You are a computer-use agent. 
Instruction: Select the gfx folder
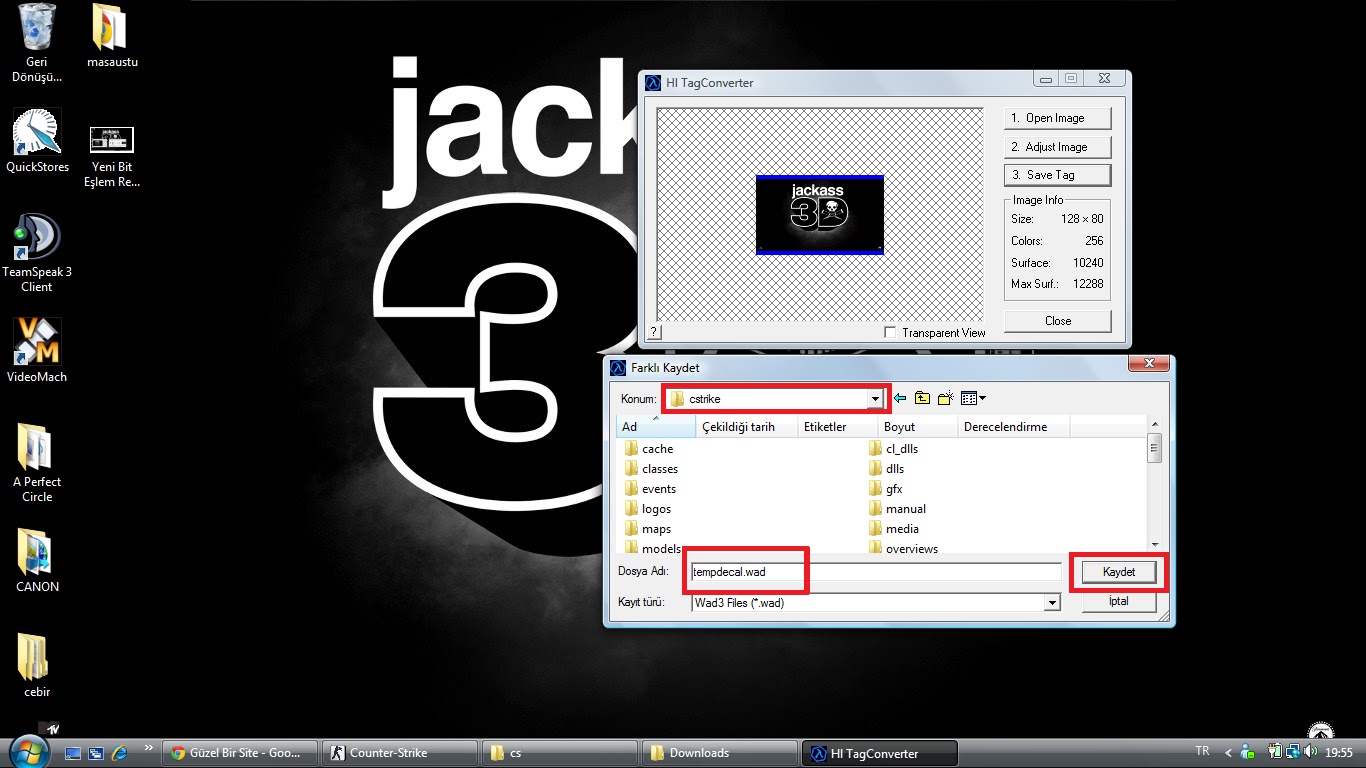(886, 489)
